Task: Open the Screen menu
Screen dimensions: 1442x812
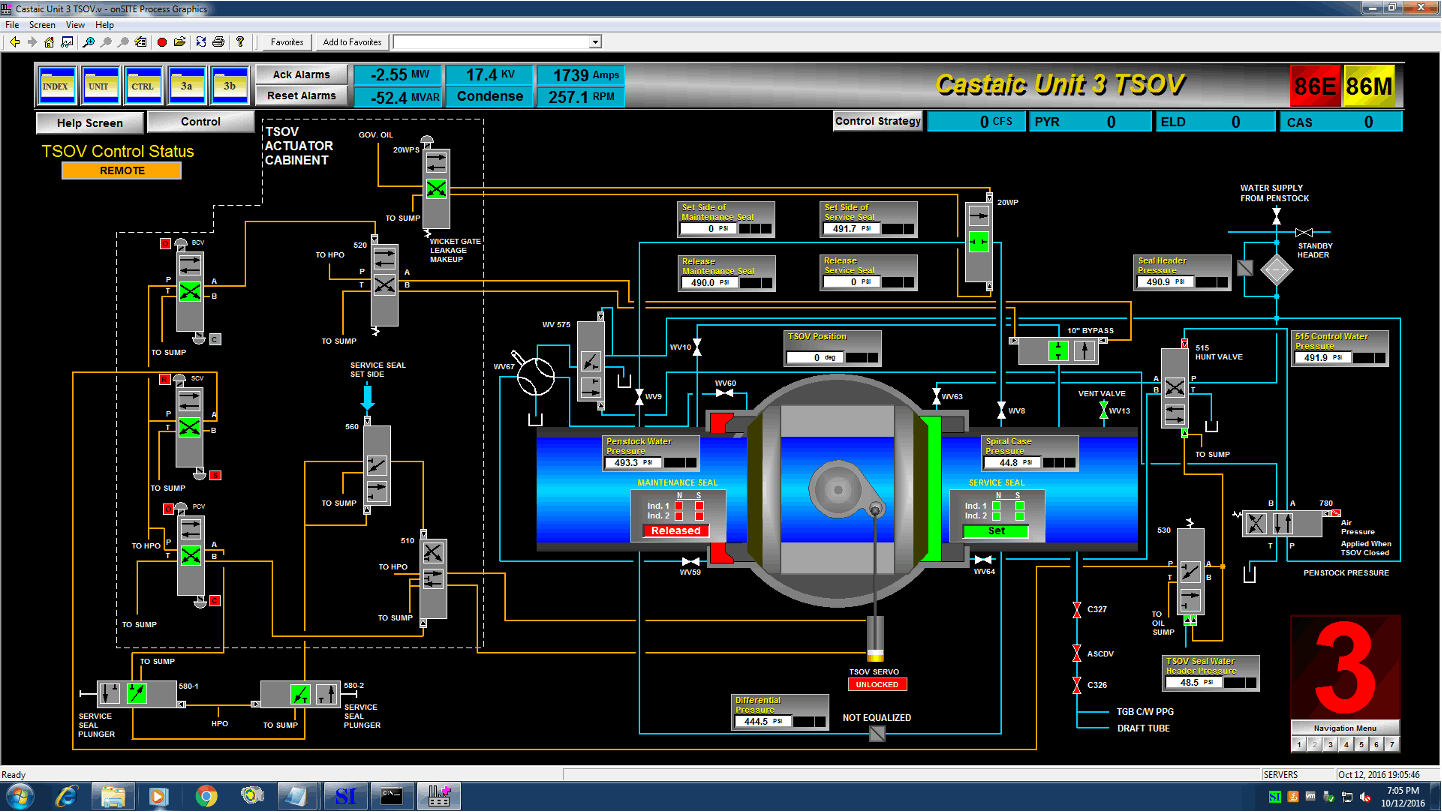Action: coord(42,24)
